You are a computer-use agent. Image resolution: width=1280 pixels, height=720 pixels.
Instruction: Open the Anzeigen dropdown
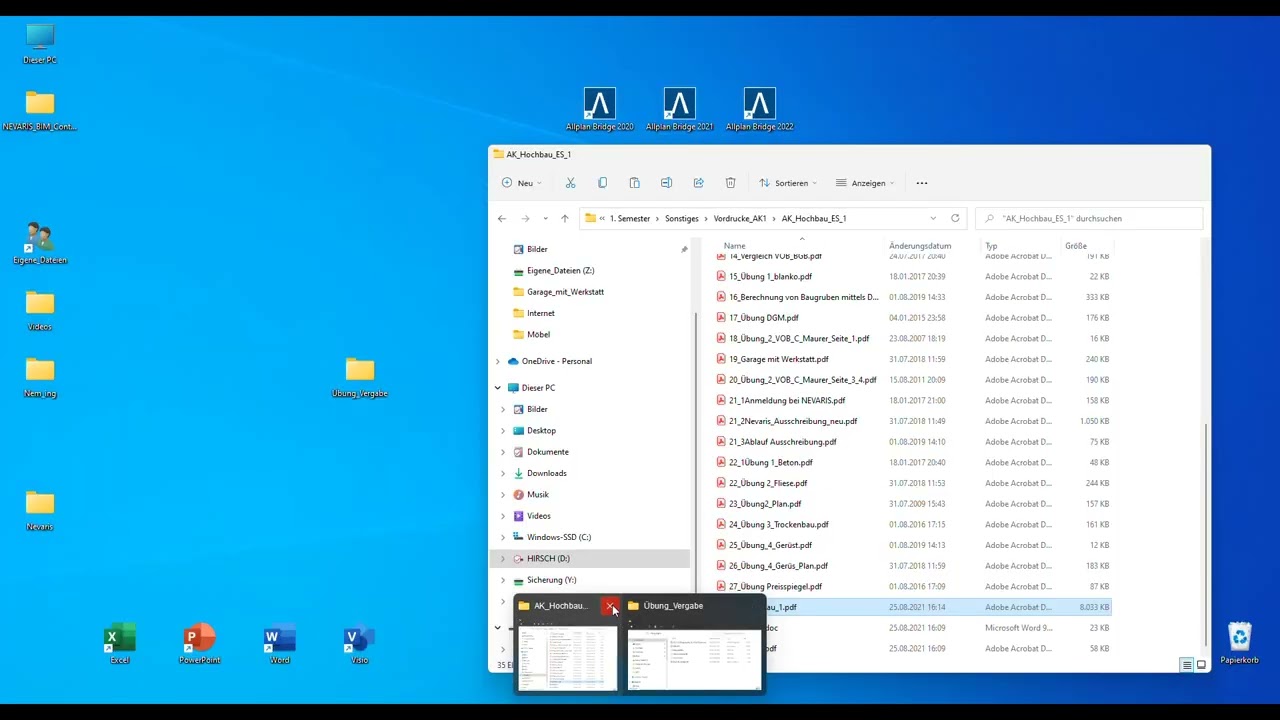coord(866,183)
